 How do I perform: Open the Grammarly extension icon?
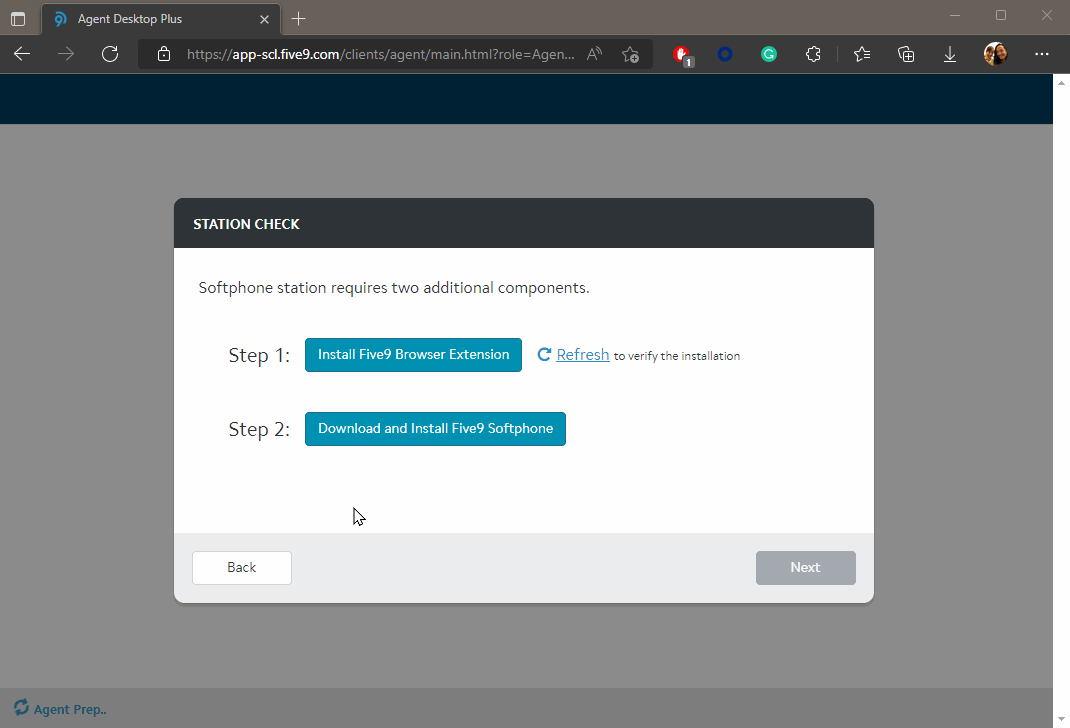(769, 54)
